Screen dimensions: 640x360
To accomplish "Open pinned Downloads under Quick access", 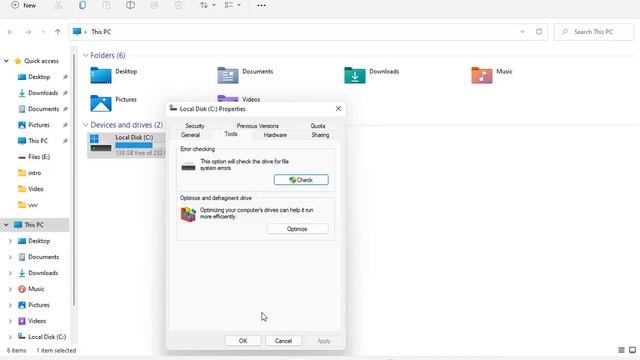I will (x=43, y=93).
